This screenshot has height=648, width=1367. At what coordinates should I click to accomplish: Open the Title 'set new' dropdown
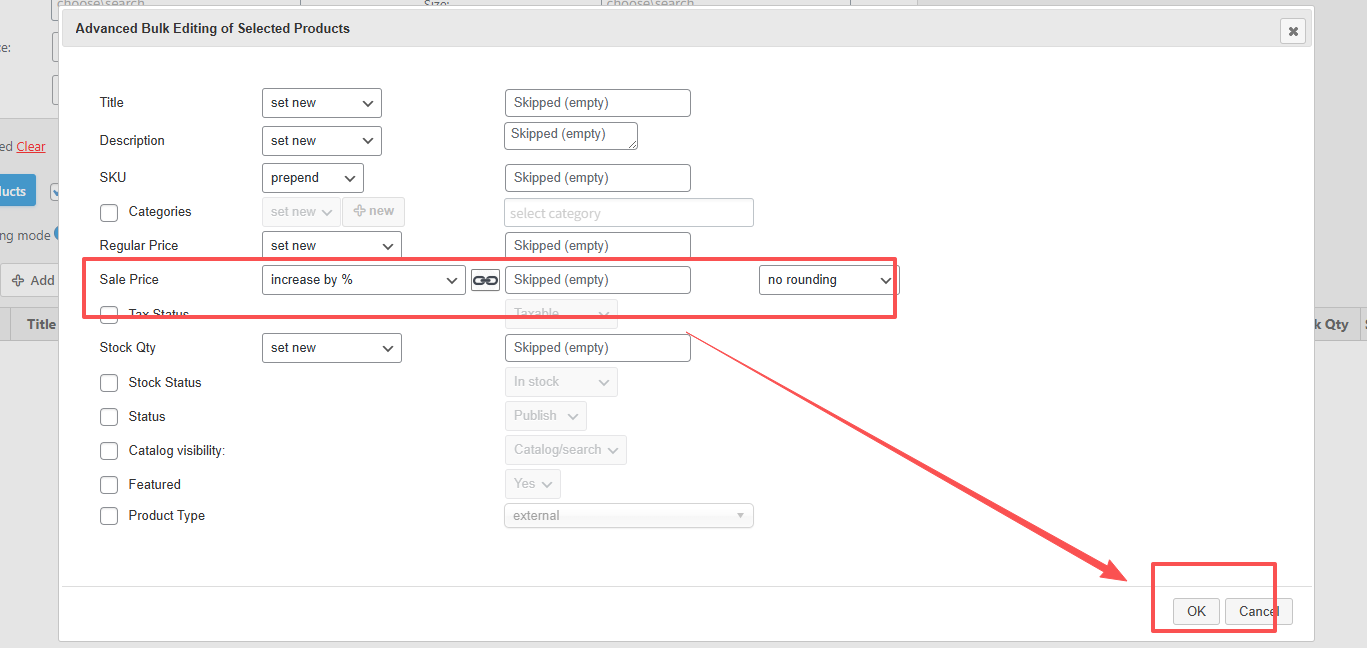pyautogui.click(x=321, y=102)
